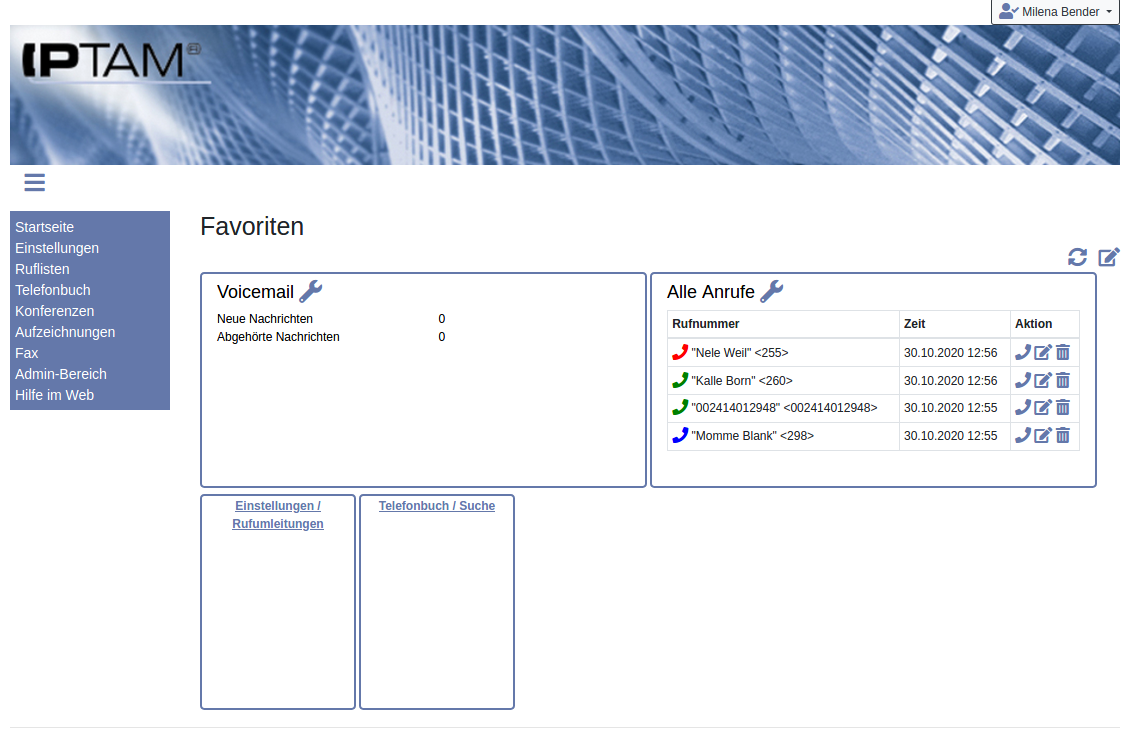This screenshot has height=730, width=1136.
Task: Open Einstellungen / Rufumleitungen link
Action: coord(278,515)
